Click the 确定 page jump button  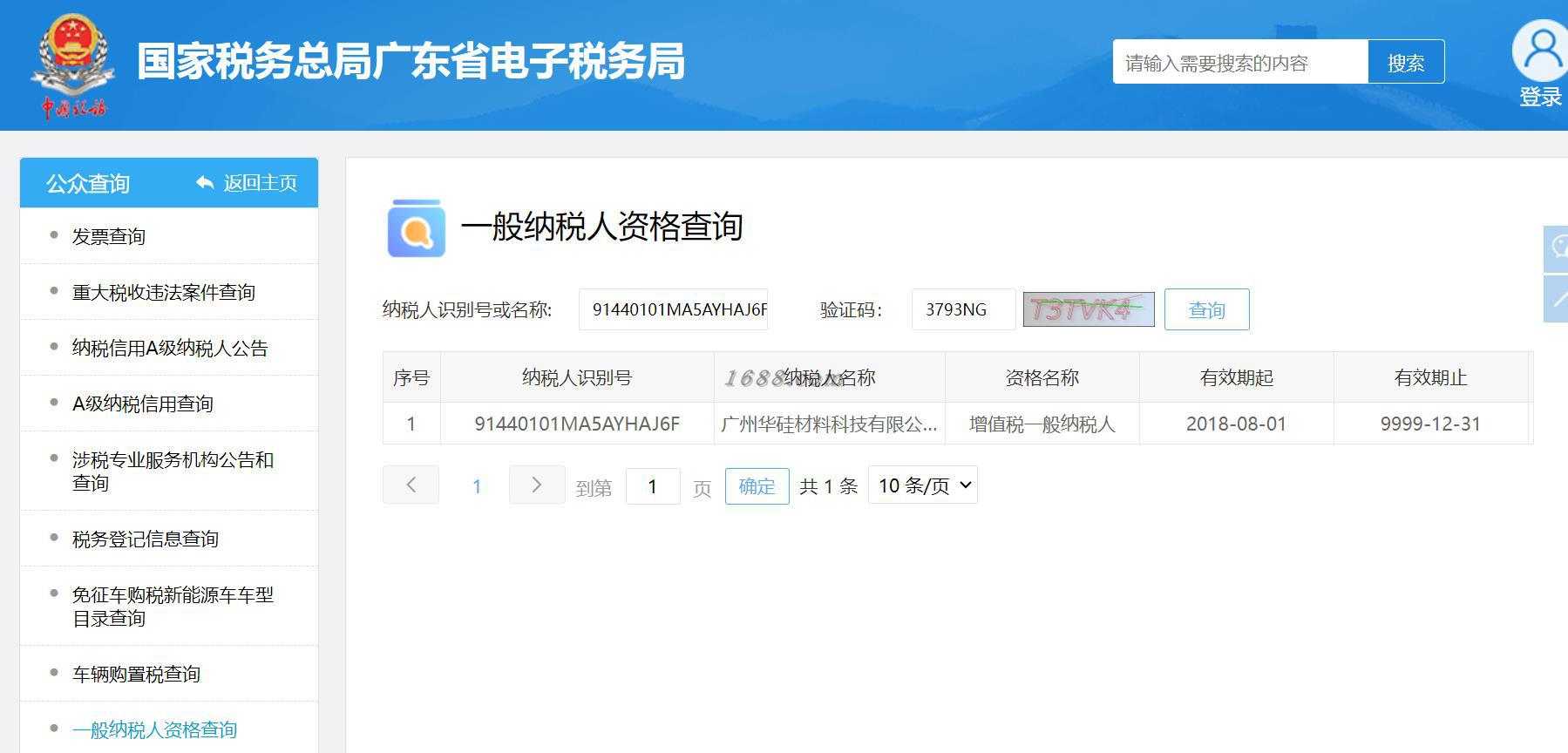tap(757, 486)
